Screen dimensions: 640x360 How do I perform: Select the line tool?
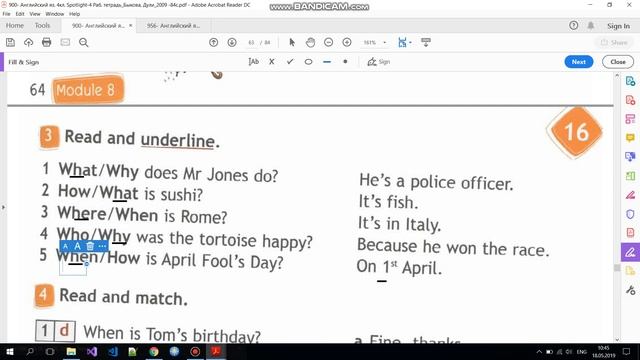click(x=327, y=62)
